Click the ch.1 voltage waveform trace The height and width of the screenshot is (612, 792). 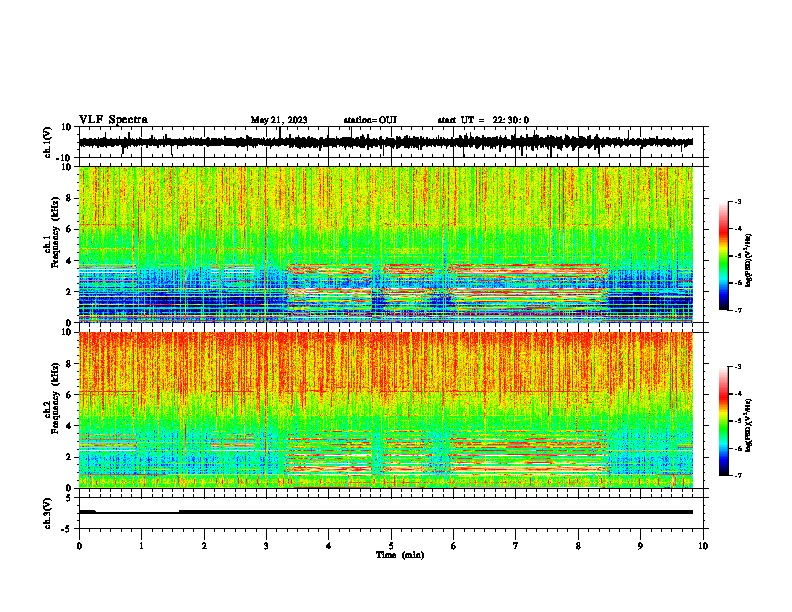click(386, 142)
